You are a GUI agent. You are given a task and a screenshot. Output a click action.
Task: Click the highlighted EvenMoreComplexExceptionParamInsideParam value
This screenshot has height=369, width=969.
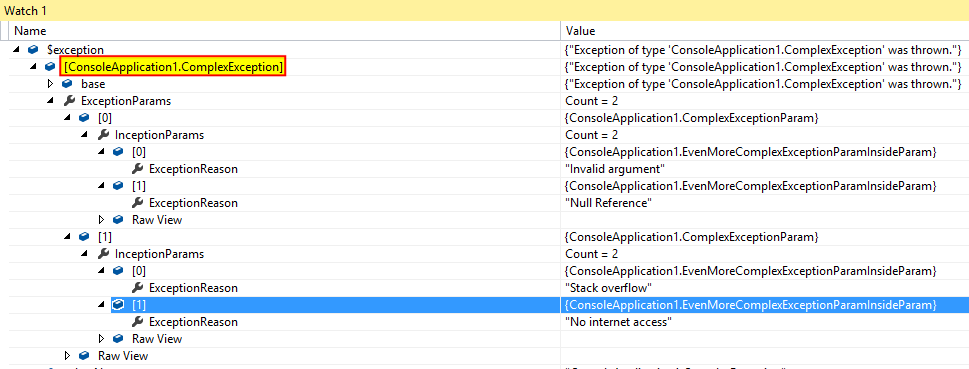coord(751,305)
